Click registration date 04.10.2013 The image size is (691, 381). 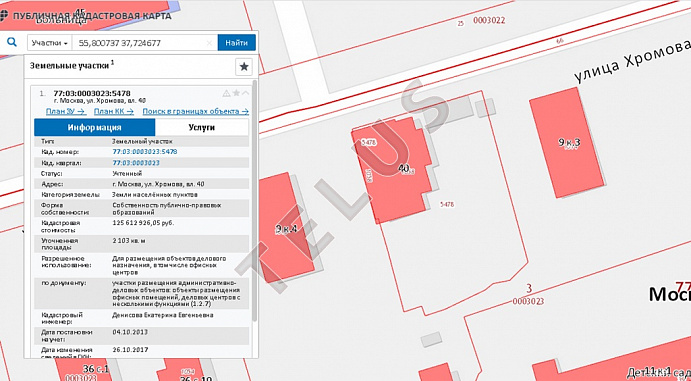[x=130, y=332]
